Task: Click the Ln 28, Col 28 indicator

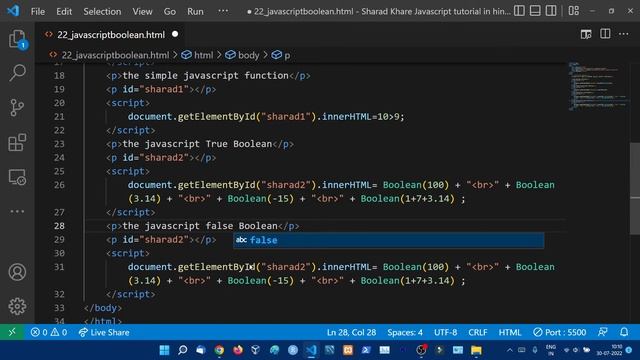Action: [351, 332]
